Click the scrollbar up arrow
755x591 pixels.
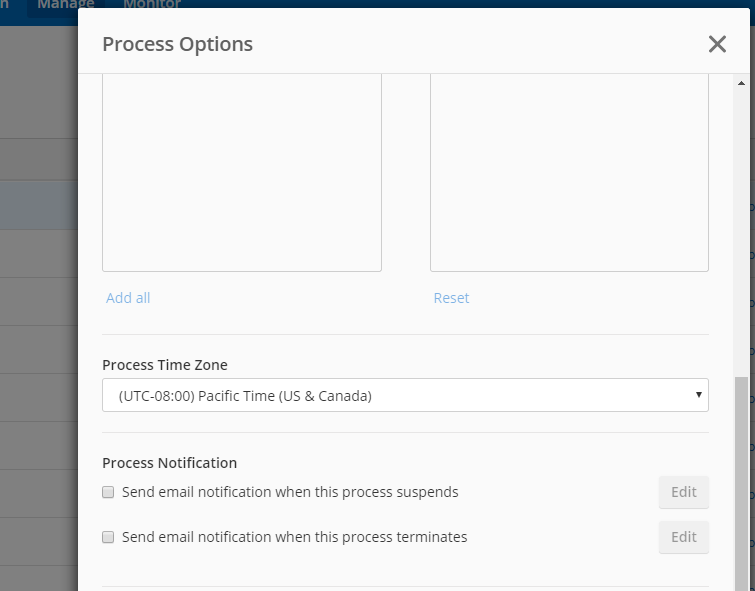741,83
